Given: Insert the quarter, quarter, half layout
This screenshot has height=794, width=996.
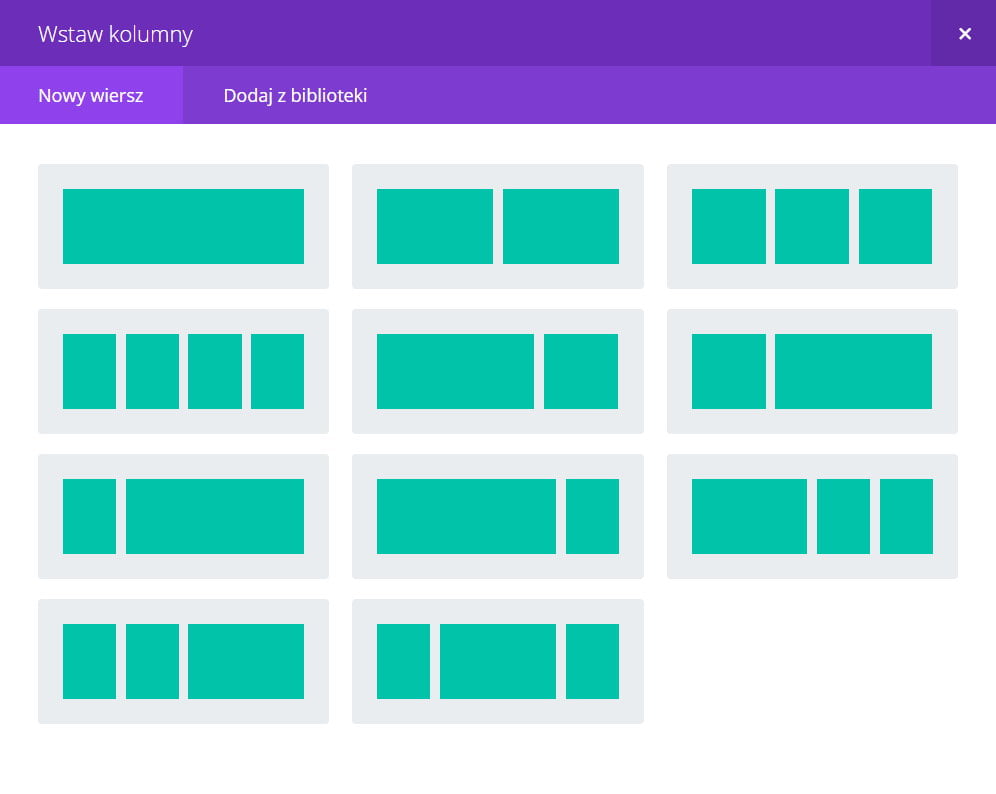Looking at the screenshot, I should [183, 661].
